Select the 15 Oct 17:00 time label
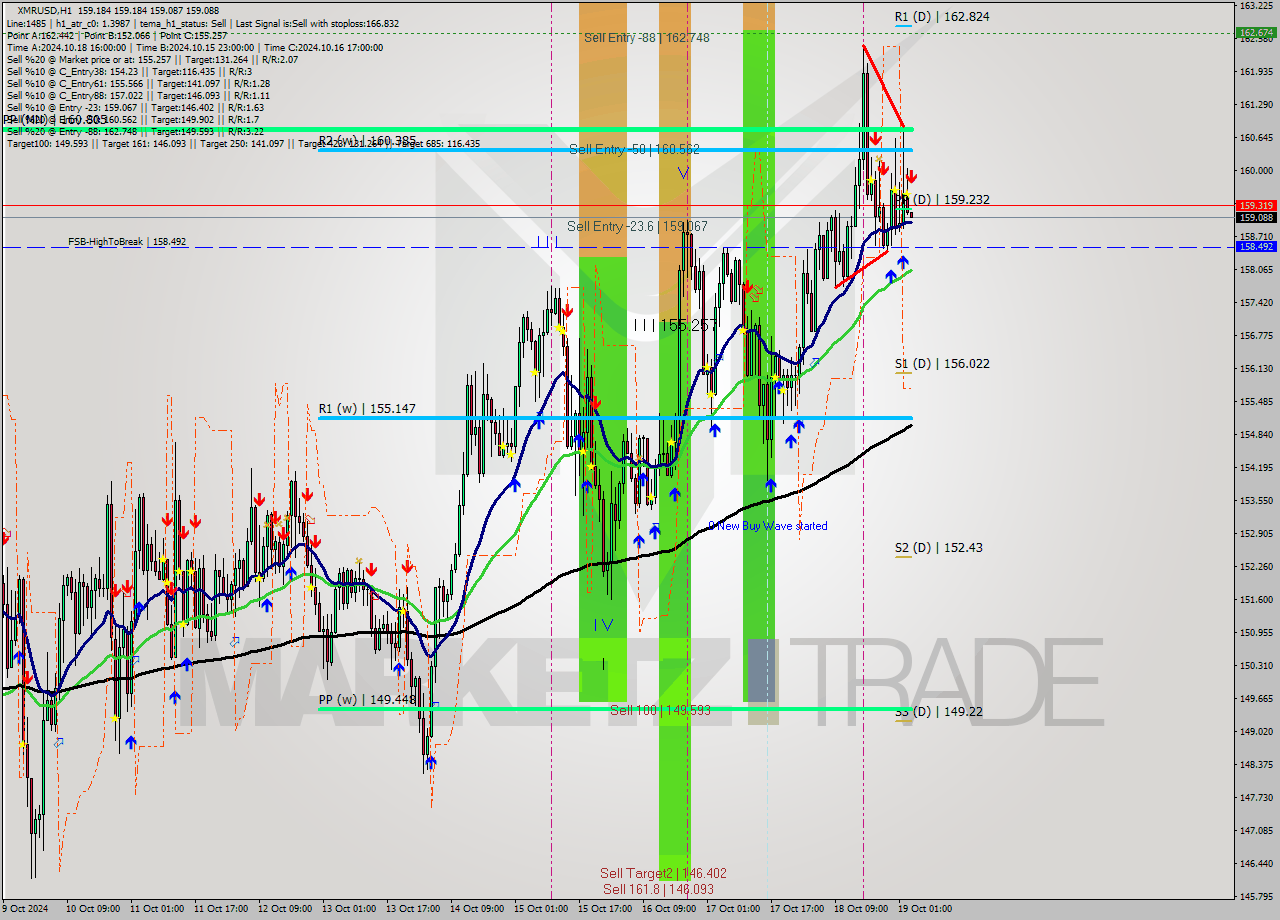Image resolution: width=1280 pixels, height=920 pixels. pos(605,909)
